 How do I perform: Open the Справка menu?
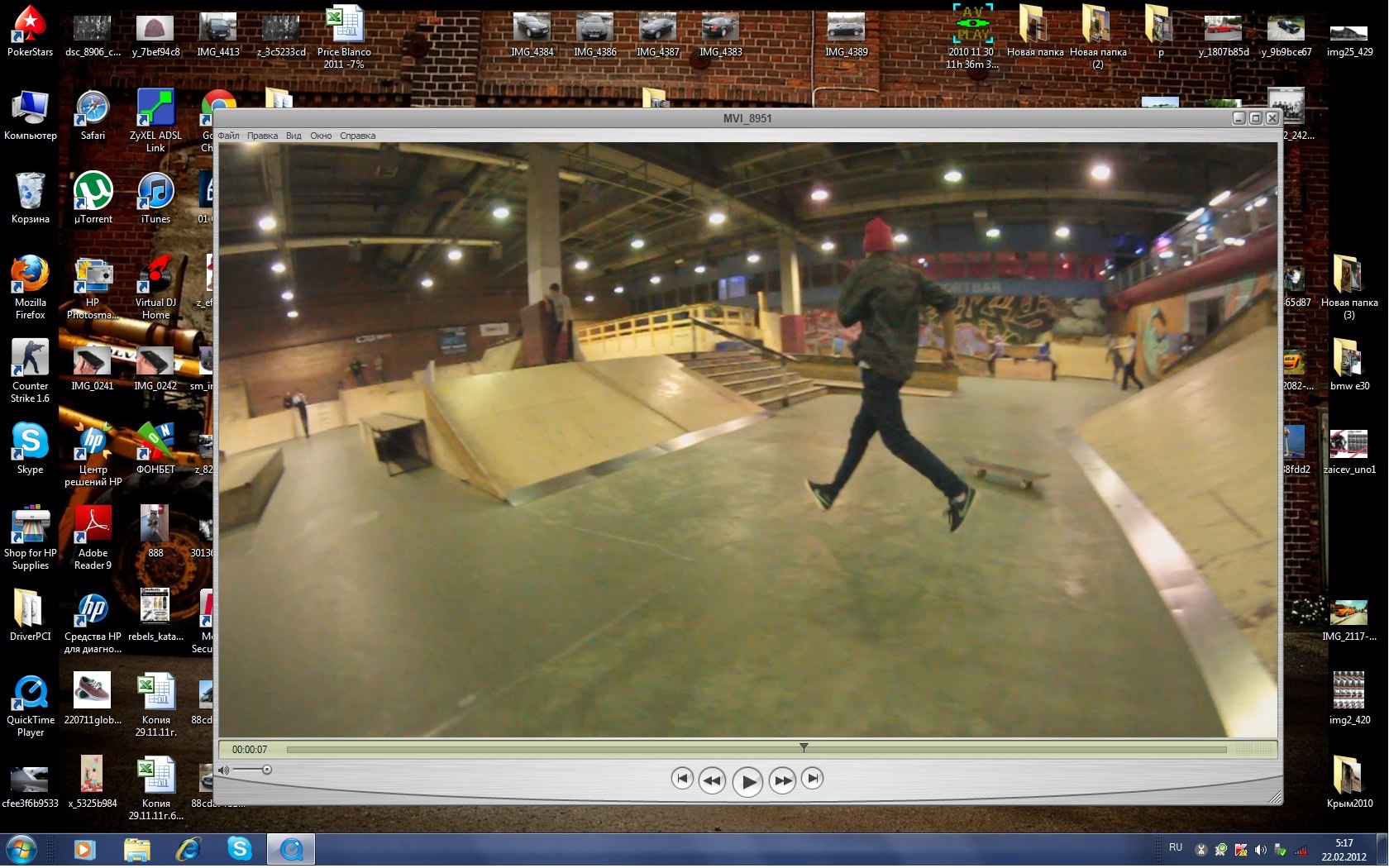click(x=357, y=136)
